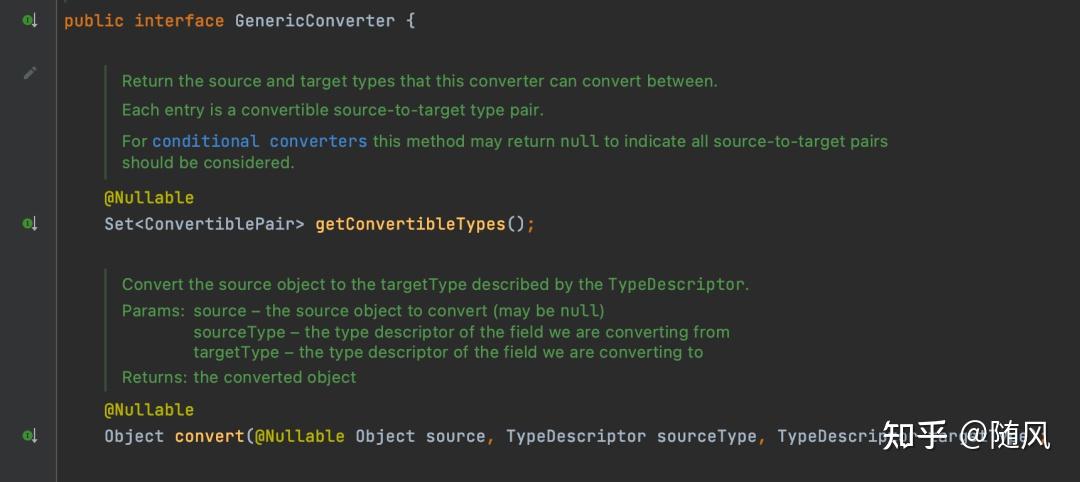Click TypeDescriptor in the convert doc comment
The width and height of the screenshot is (1080, 482).
coord(676,284)
